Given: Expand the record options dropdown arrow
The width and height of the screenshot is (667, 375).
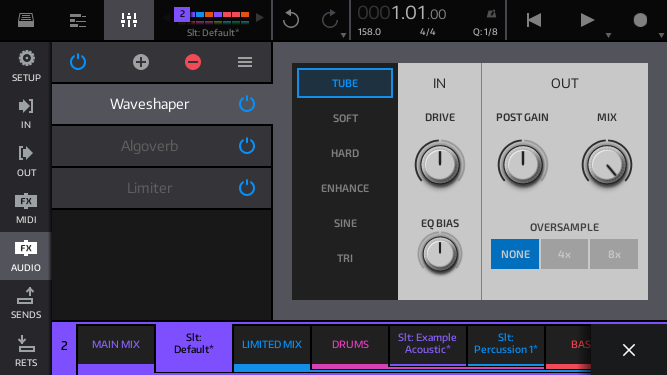Looking at the screenshot, I should (x=661, y=36).
